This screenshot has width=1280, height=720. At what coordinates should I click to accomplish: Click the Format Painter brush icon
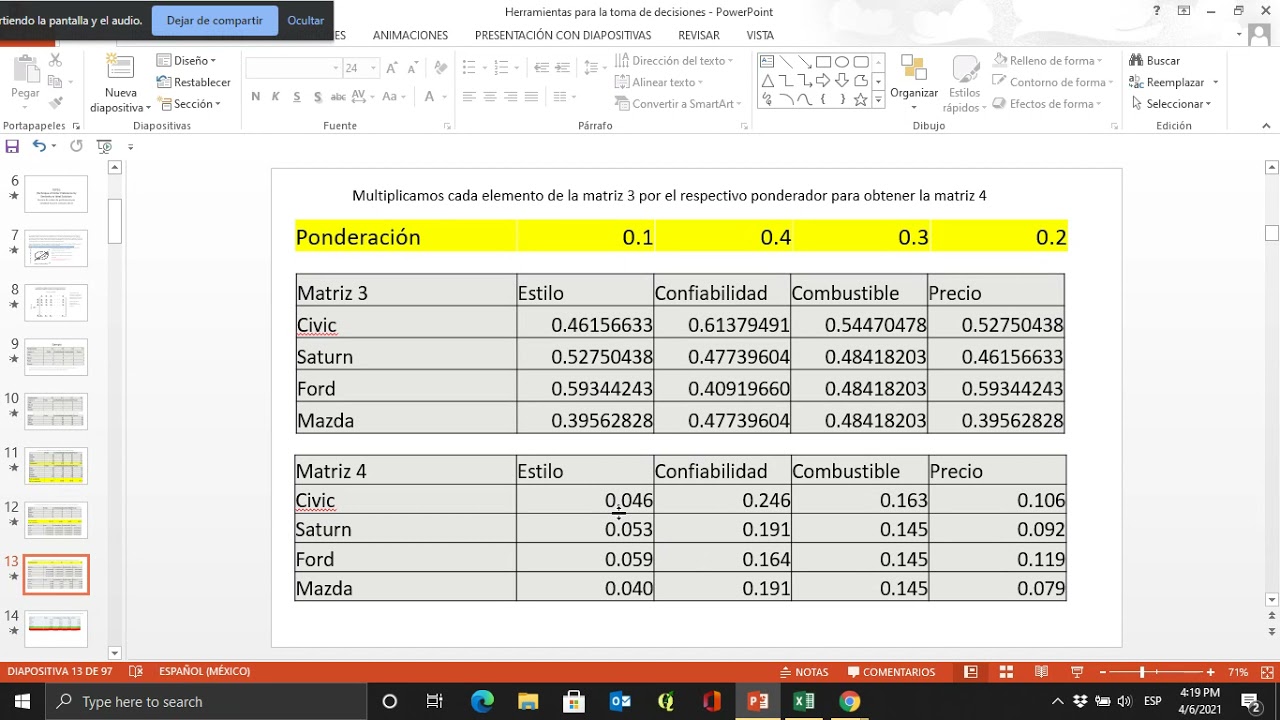55,103
